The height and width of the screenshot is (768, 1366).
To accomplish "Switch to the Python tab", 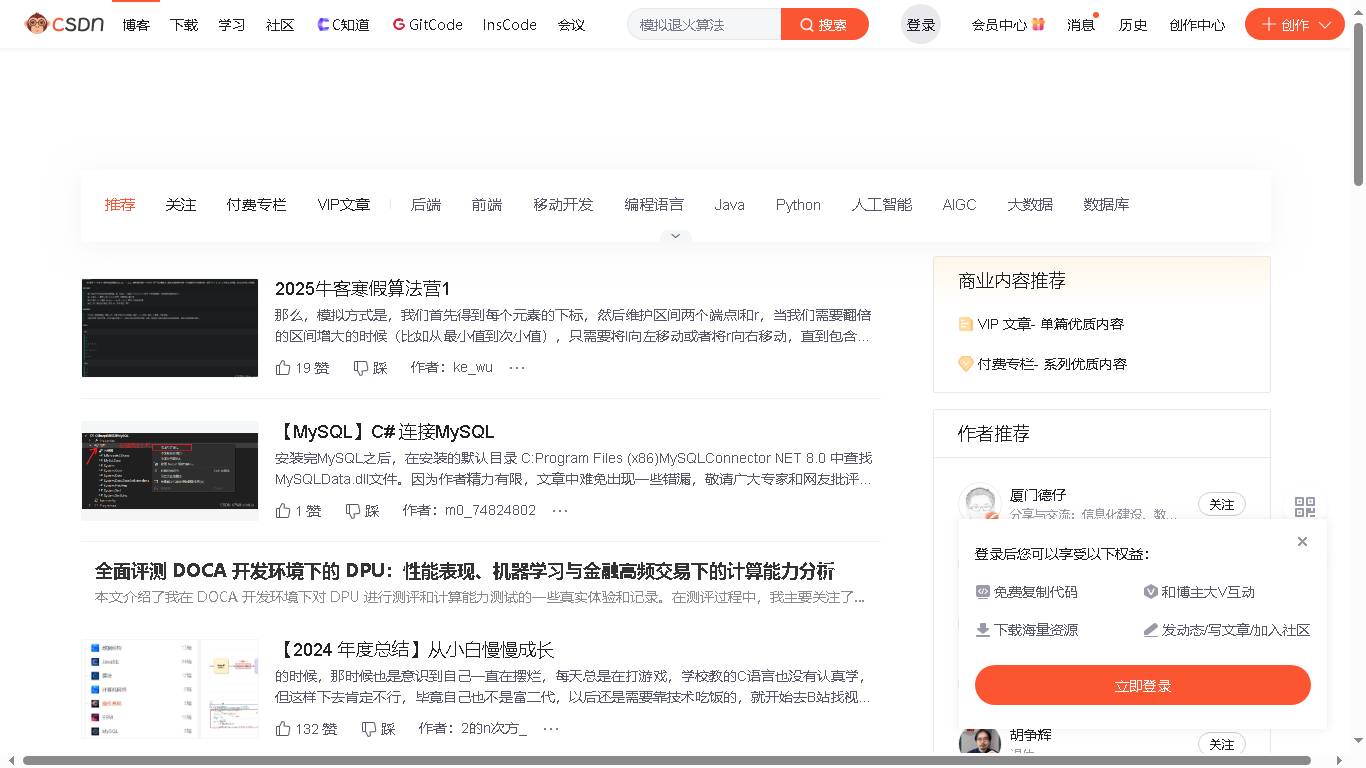I will [798, 205].
